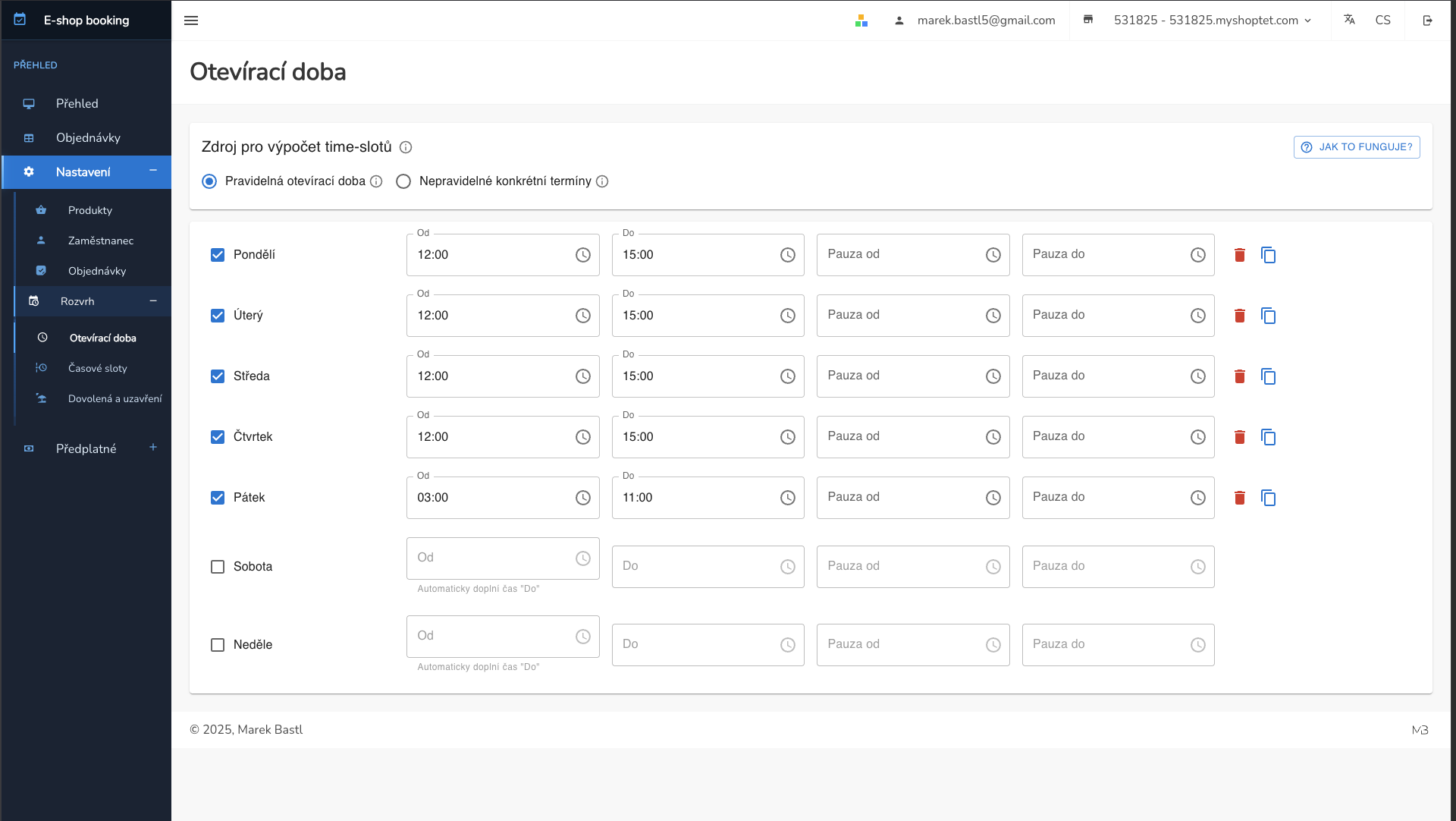Collapse the Nastavení sidebar section
Viewport: 1456px width, 821px height.
153,171
